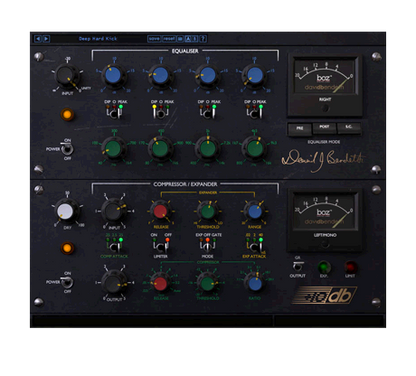Toggle the compressor POWER switch

pyautogui.click(x=67, y=282)
